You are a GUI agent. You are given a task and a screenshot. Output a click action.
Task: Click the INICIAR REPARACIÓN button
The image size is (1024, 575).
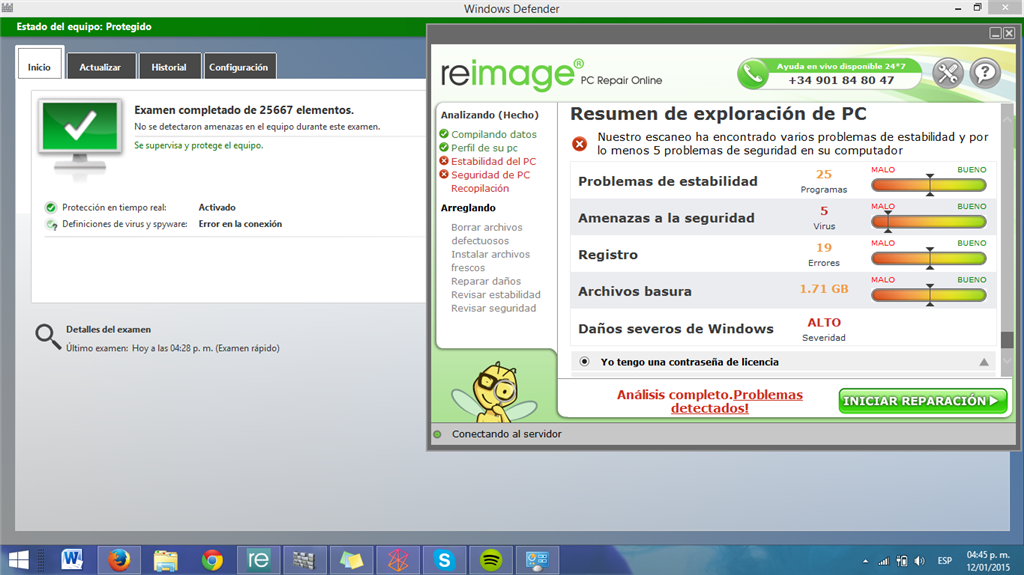point(922,401)
